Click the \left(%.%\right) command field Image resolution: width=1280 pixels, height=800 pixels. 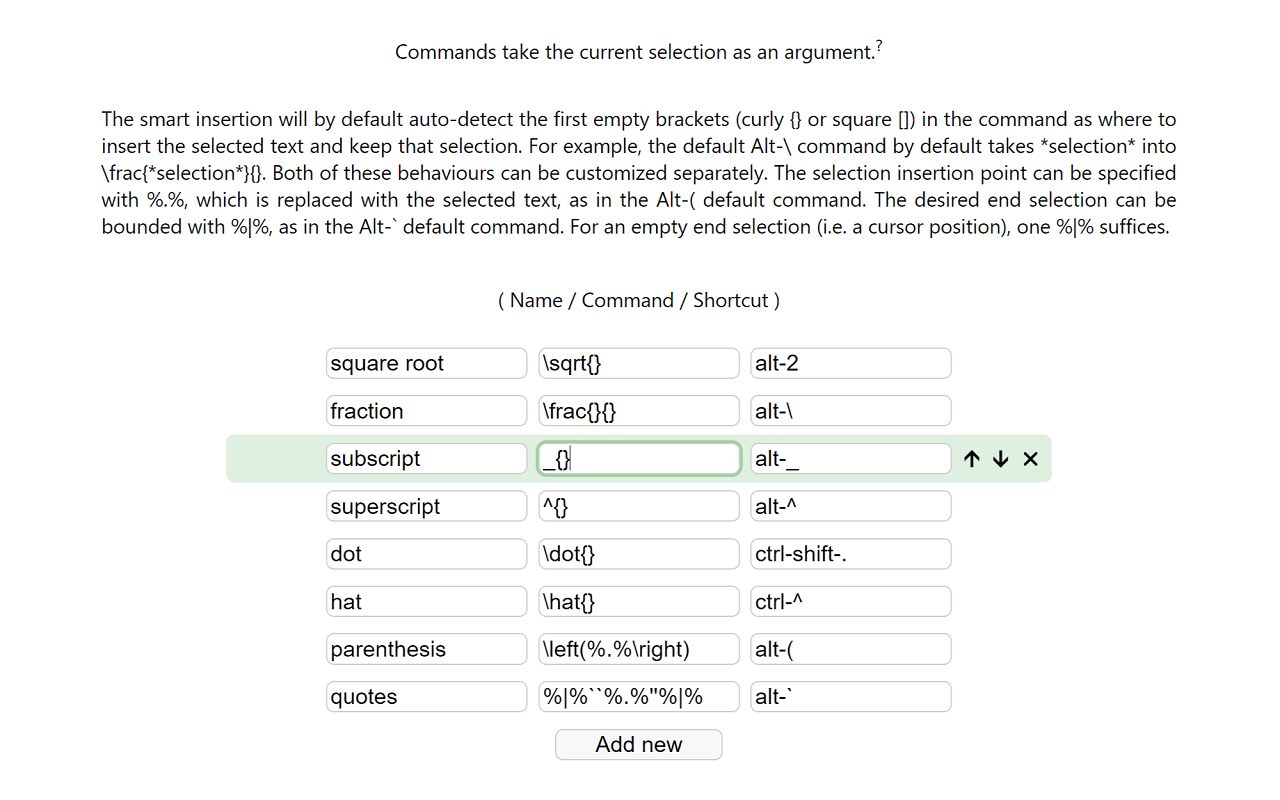[638, 650]
